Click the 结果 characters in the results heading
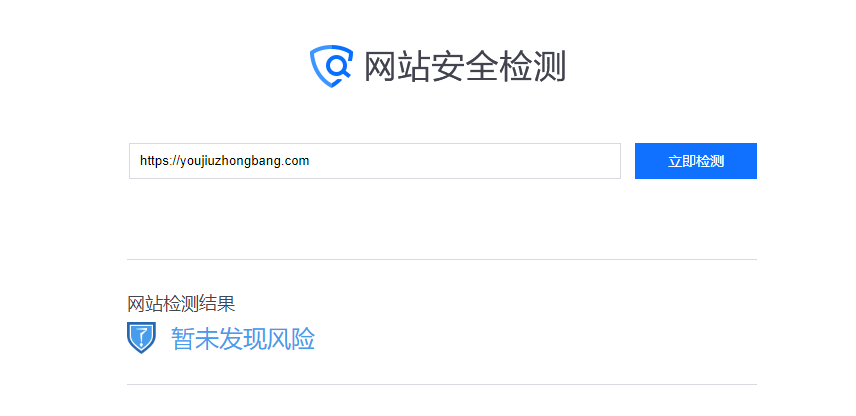 217,304
